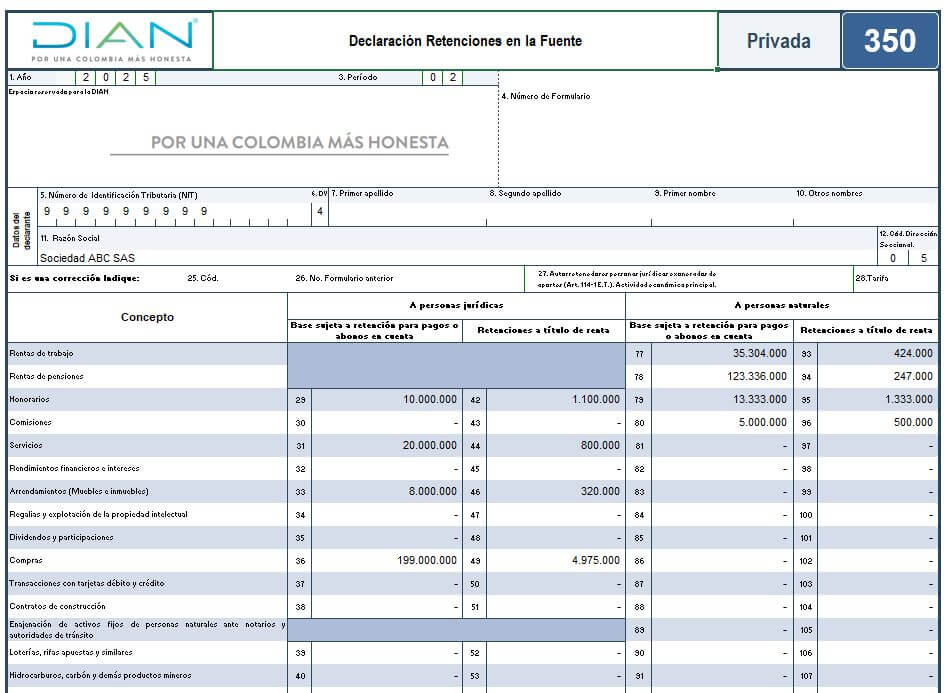The image size is (947, 693).
Task: Click the DIAN logo image
Action: click(x=115, y=40)
